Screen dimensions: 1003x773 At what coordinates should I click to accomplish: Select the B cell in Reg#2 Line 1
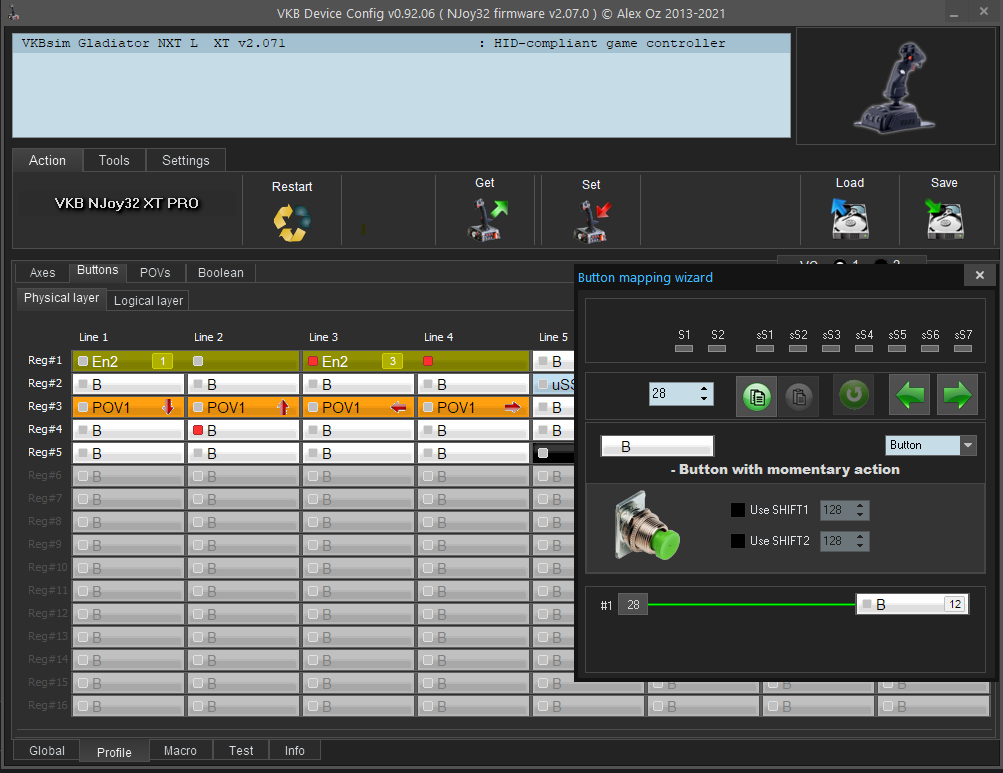tap(129, 384)
